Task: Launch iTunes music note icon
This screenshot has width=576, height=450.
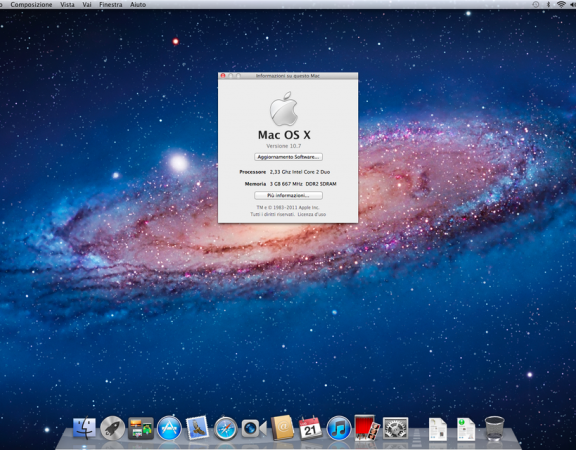Action: (339, 428)
